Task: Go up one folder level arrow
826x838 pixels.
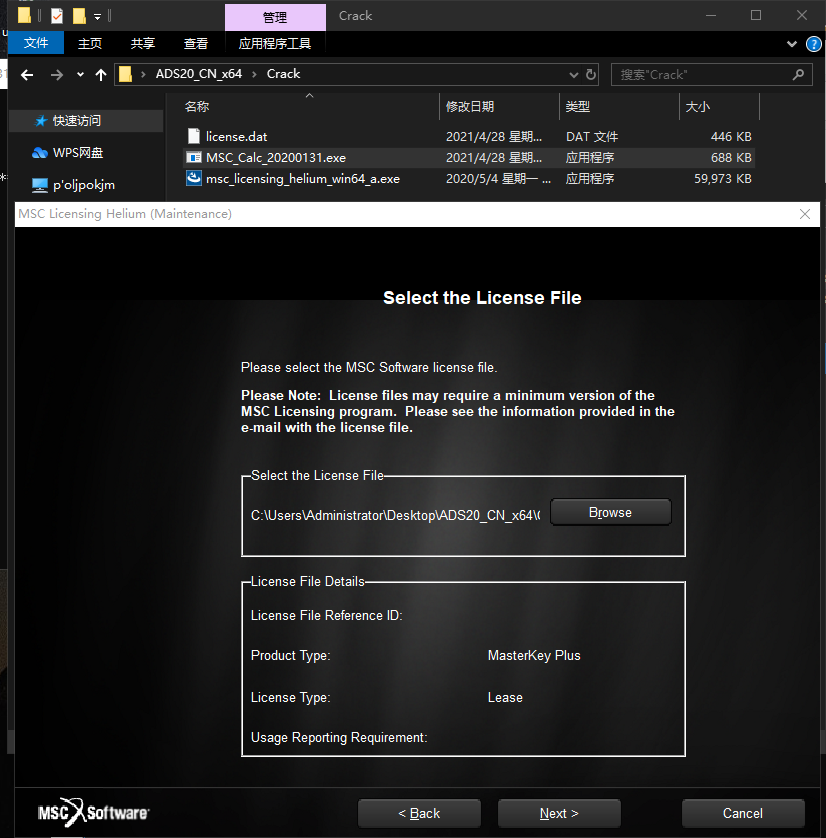Action: point(100,75)
